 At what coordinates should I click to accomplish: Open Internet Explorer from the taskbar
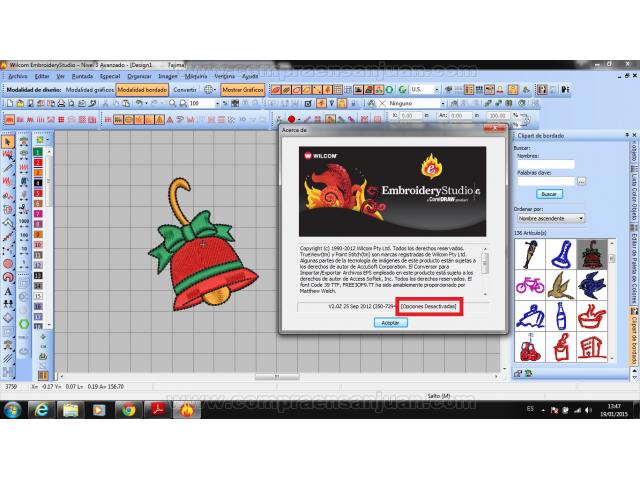[40, 409]
